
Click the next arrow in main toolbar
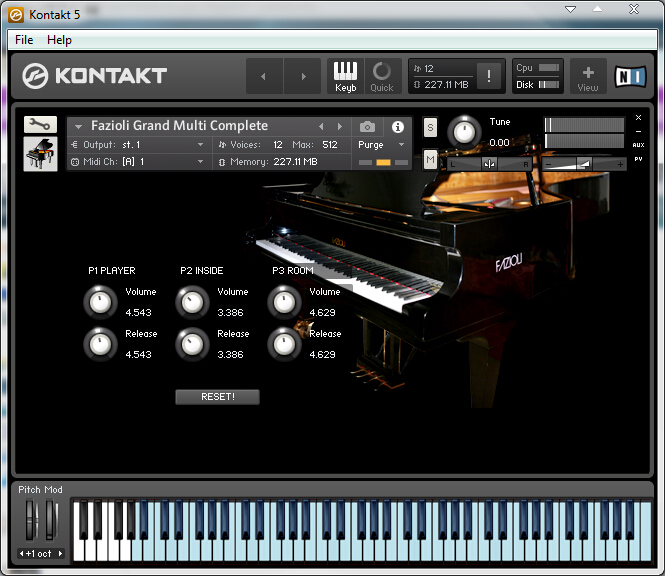coord(302,76)
